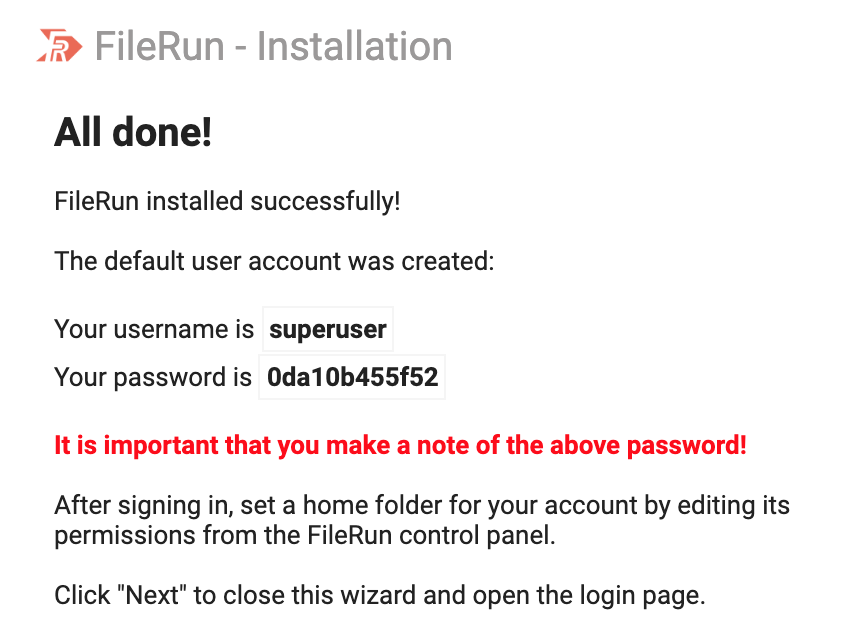Viewport: 844px width, 630px height.
Task: Click the "Your password is" label
Action: point(153,377)
